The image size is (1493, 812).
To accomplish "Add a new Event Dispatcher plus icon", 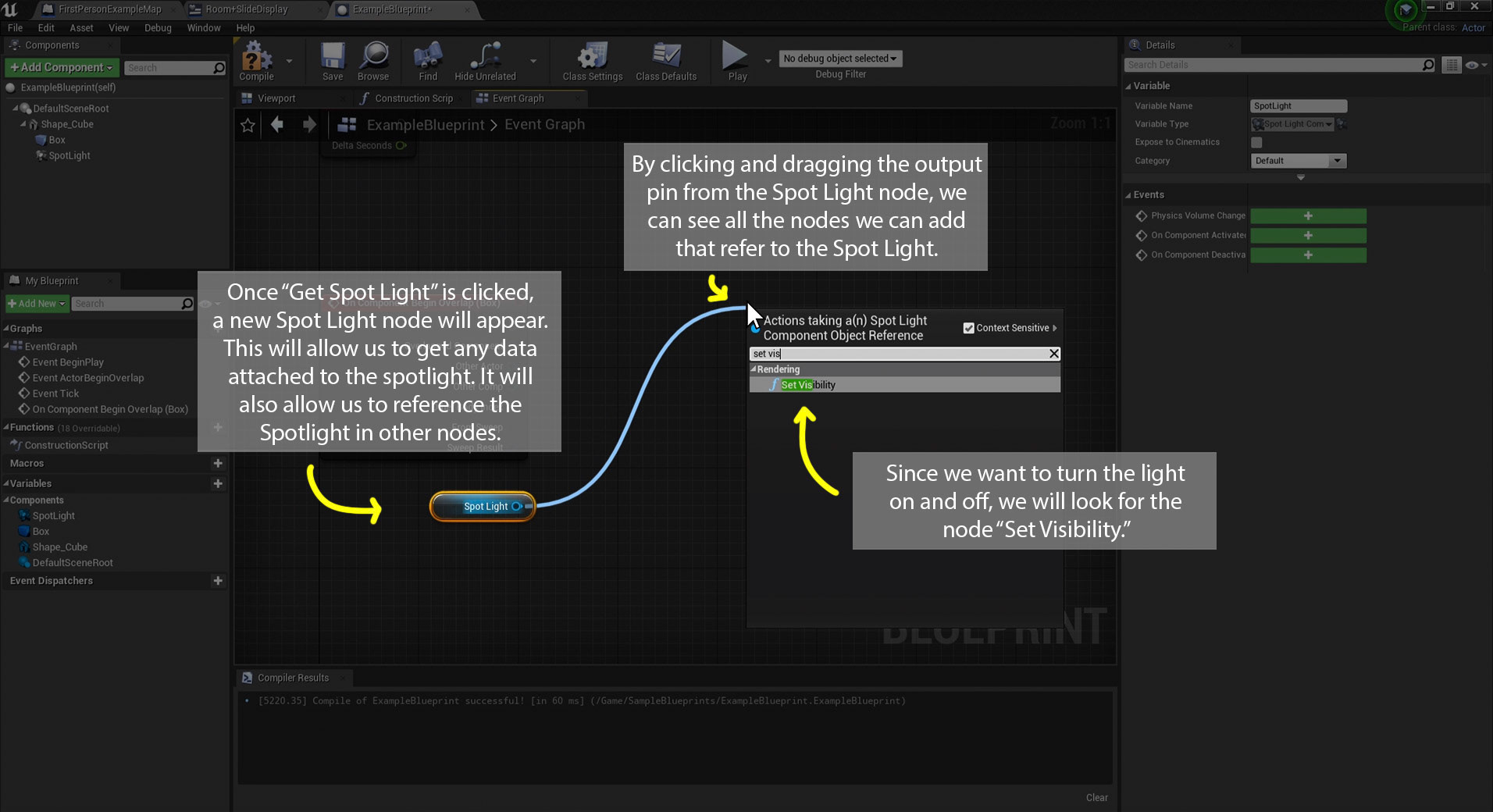I will 218,580.
